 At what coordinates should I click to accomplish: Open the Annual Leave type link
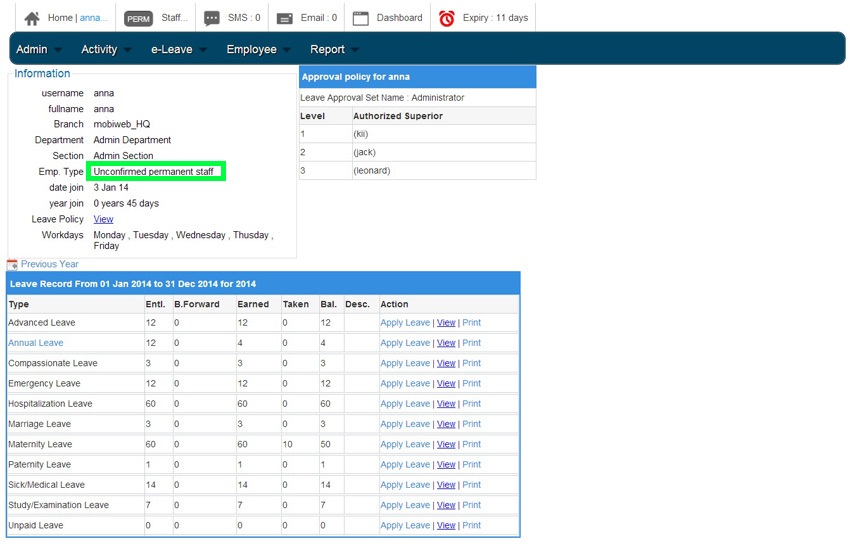(x=36, y=343)
